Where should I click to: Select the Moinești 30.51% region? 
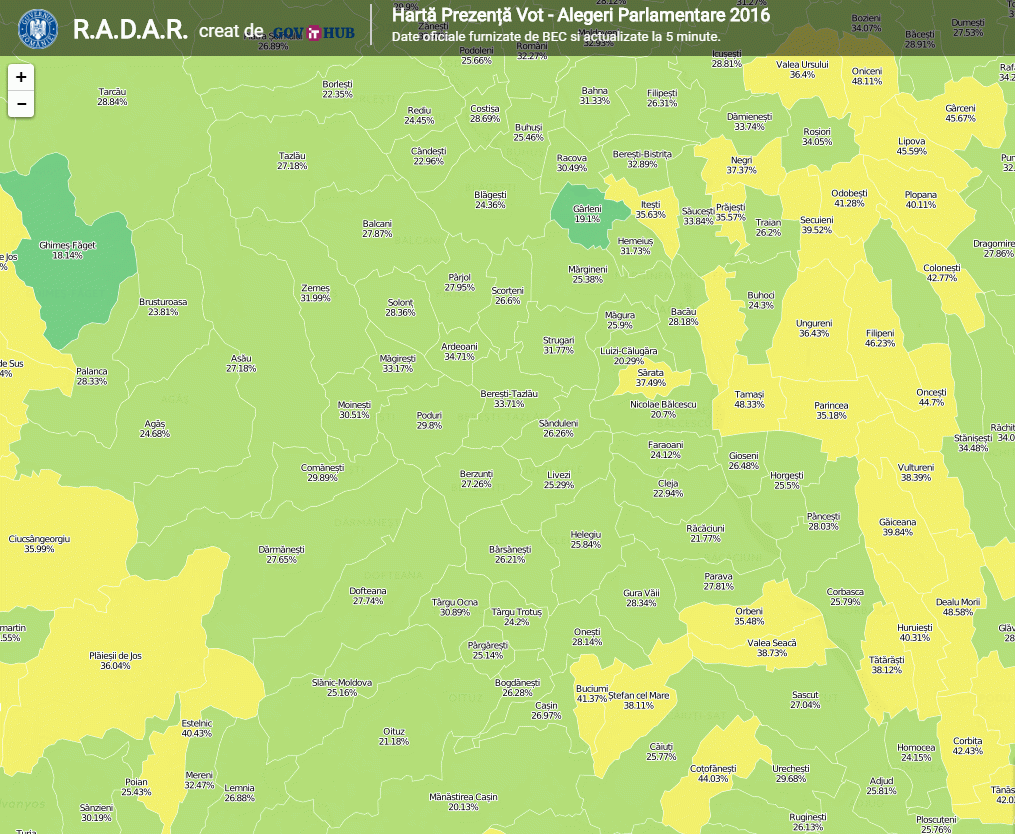354,409
